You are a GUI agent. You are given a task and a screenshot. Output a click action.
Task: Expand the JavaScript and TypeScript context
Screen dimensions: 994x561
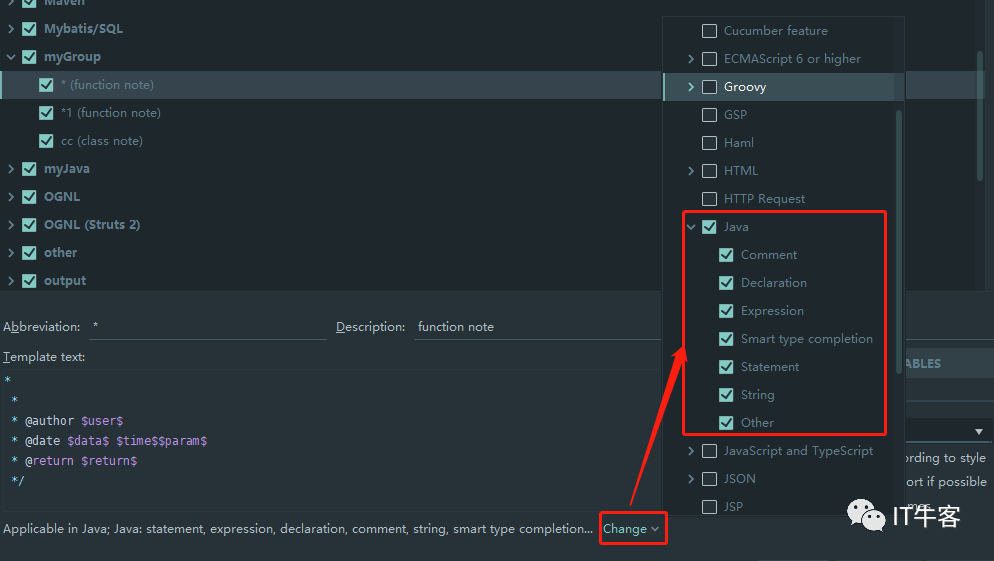coord(691,451)
